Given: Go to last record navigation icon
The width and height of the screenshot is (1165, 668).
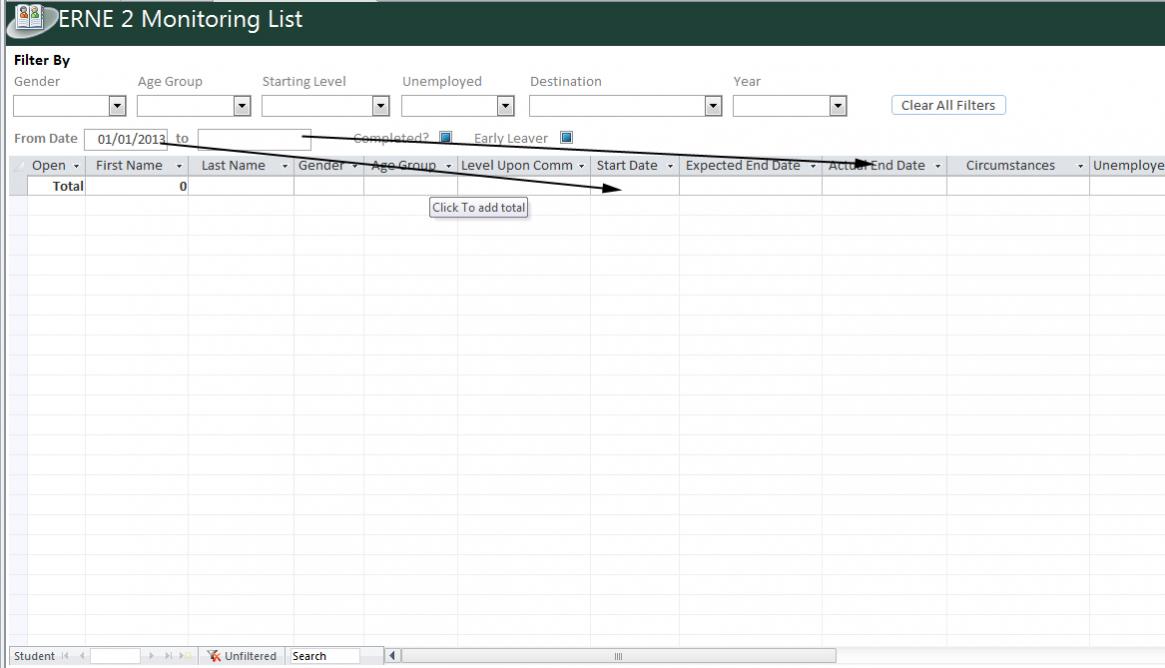Looking at the screenshot, I should coord(168,656).
